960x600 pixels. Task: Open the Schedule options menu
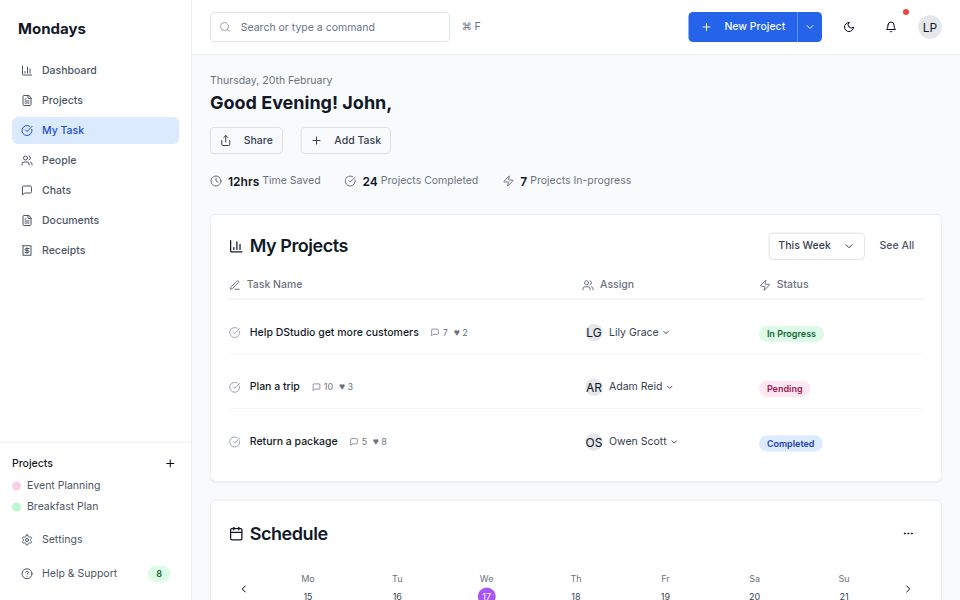click(908, 533)
